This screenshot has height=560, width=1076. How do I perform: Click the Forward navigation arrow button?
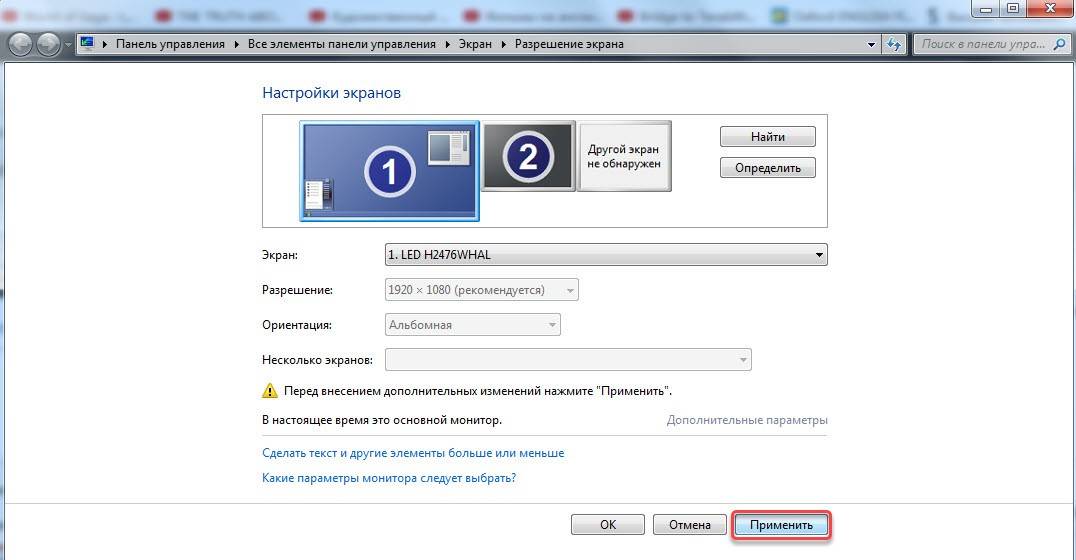coord(48,45)
